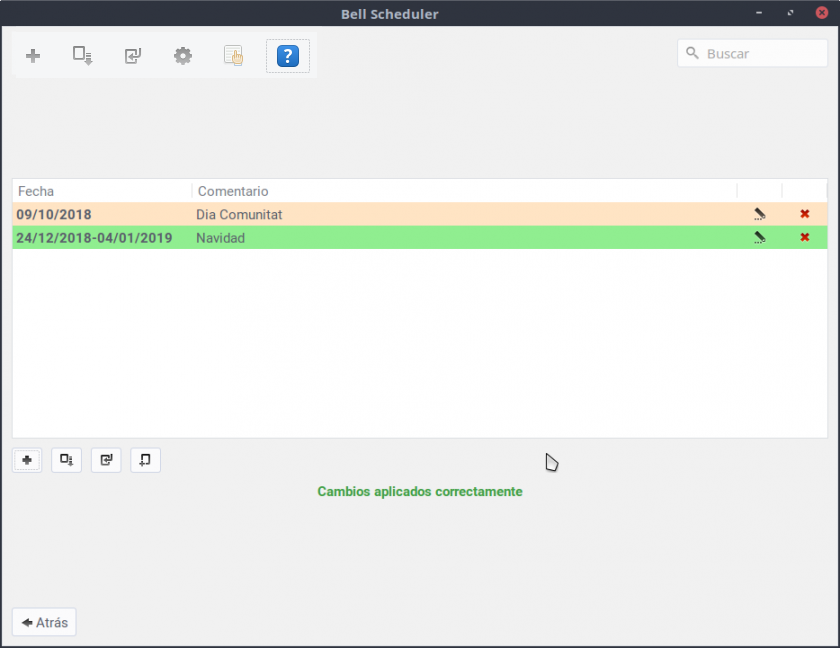The image size is (840, 648).
Task: Edit the Dia Comunitat entry with pencil icon
Action: (760, 214)
